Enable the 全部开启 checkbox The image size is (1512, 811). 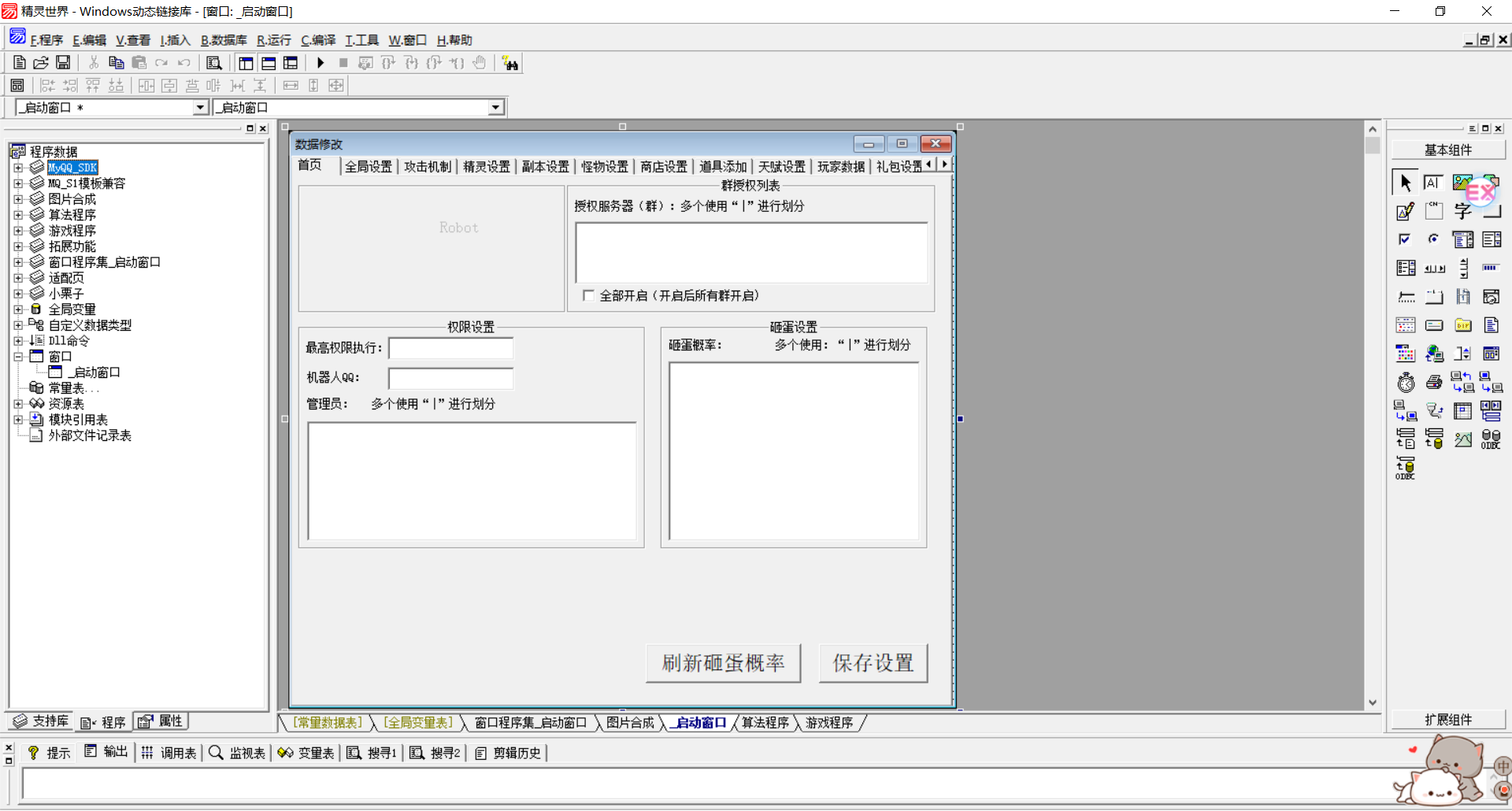588,296
